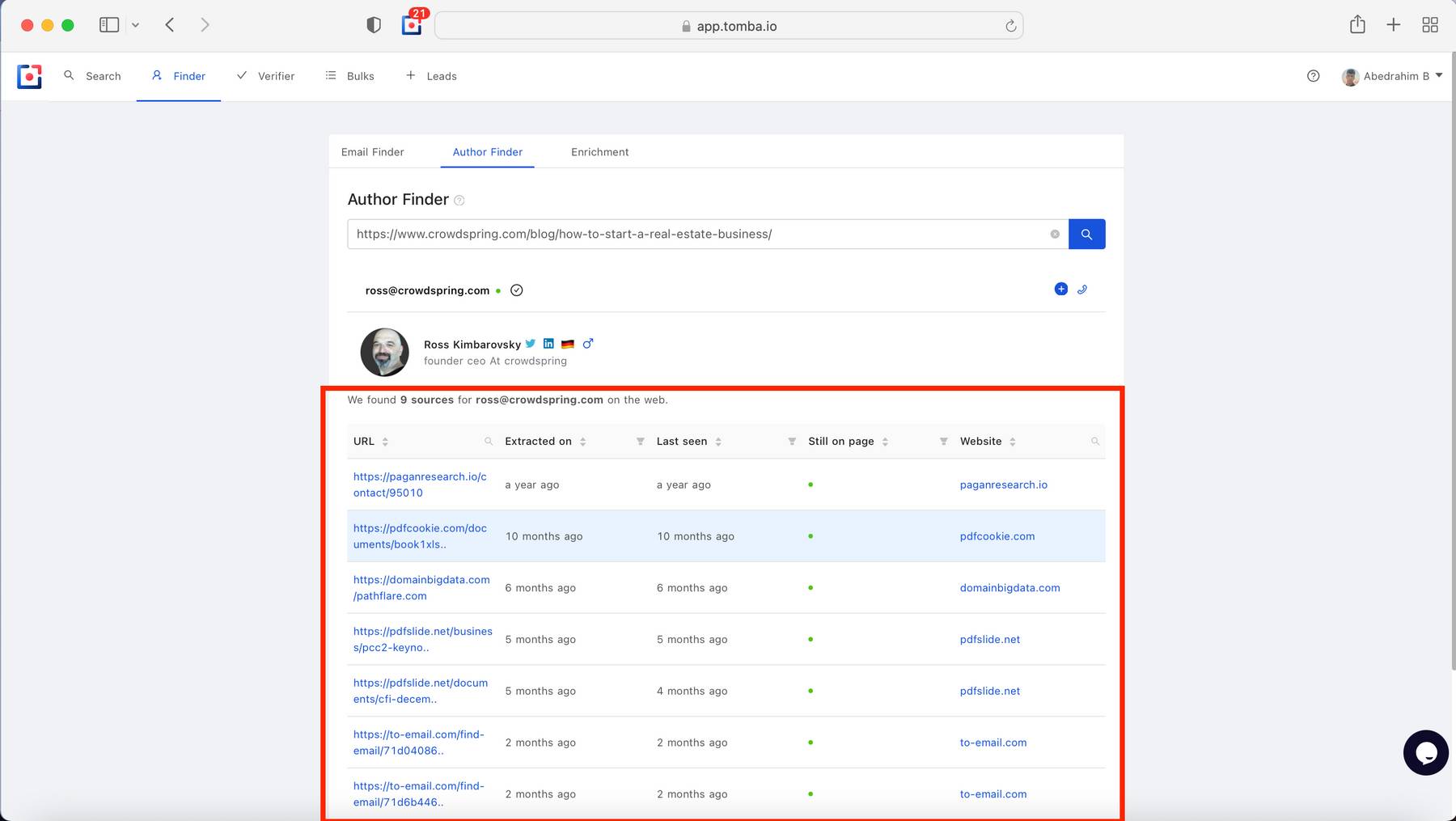Open Ross Kimbarovsky's LinkedIn profile

[548, 343]
